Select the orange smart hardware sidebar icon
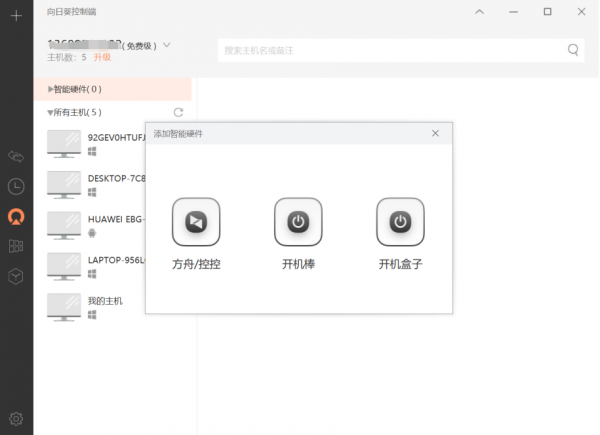Viewport: 600px width, 435px height. [x=16, y=216]
